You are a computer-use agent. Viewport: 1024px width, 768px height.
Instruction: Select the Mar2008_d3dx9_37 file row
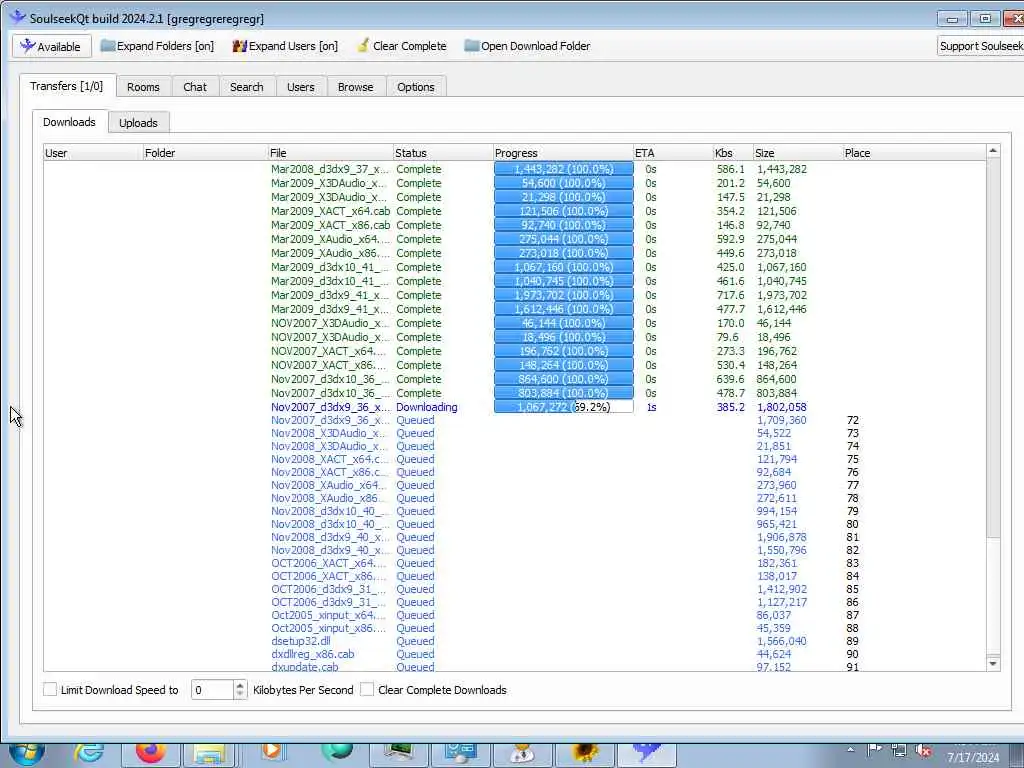330,169
